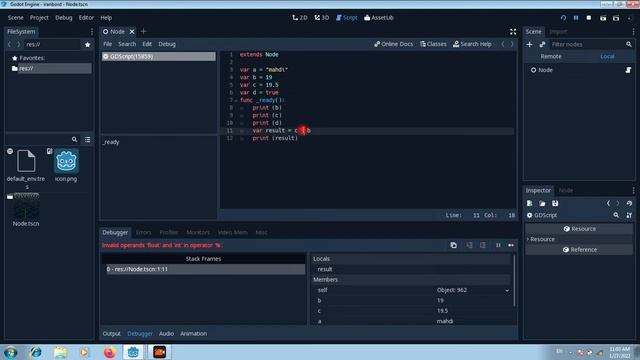Screen dimensions: 640x360
Task: Add a new scene tab
Action: (x=143, y=31)
